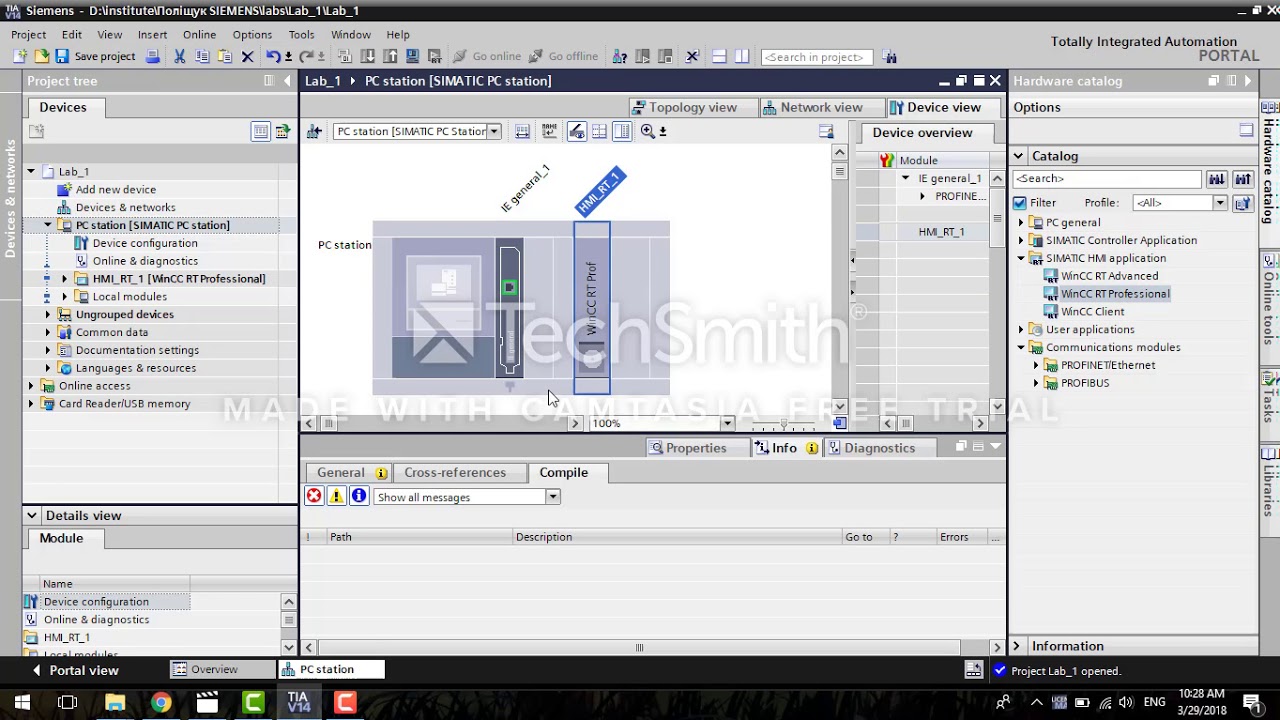Click the Search in project input field
This screenshot has height=720, width=1280.
[816, 57]
